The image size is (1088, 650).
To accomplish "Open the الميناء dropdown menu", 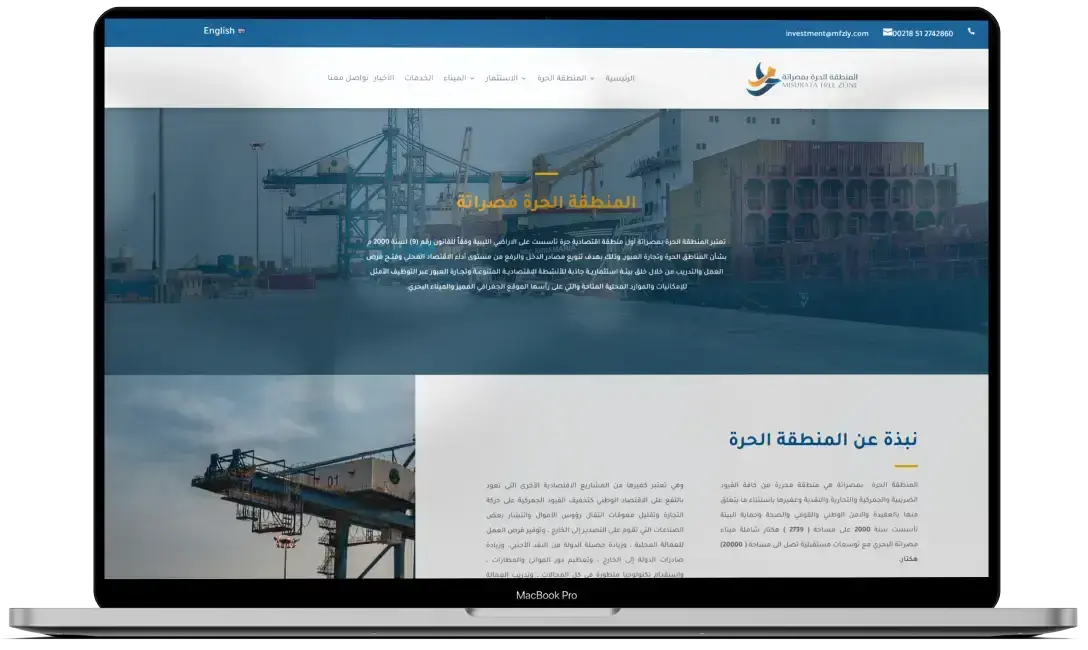I will pos(459,78).
